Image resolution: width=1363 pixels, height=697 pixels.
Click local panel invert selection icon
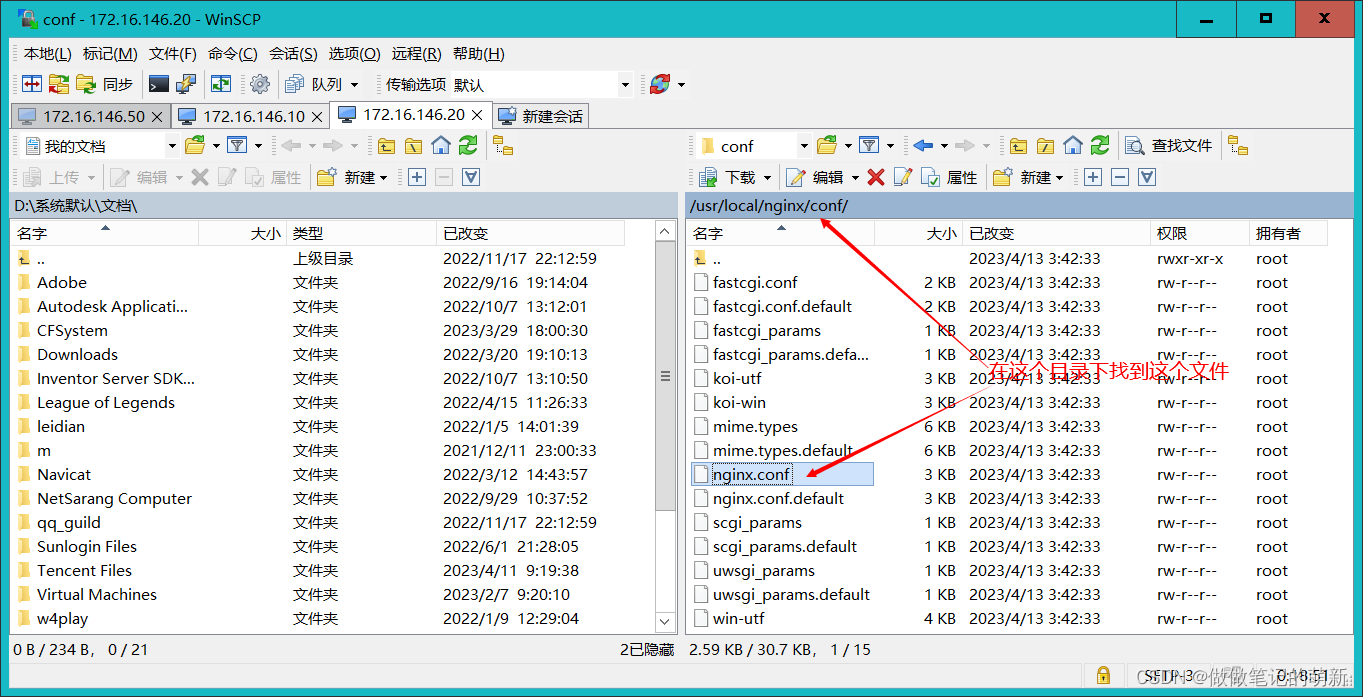click(471, 177)
